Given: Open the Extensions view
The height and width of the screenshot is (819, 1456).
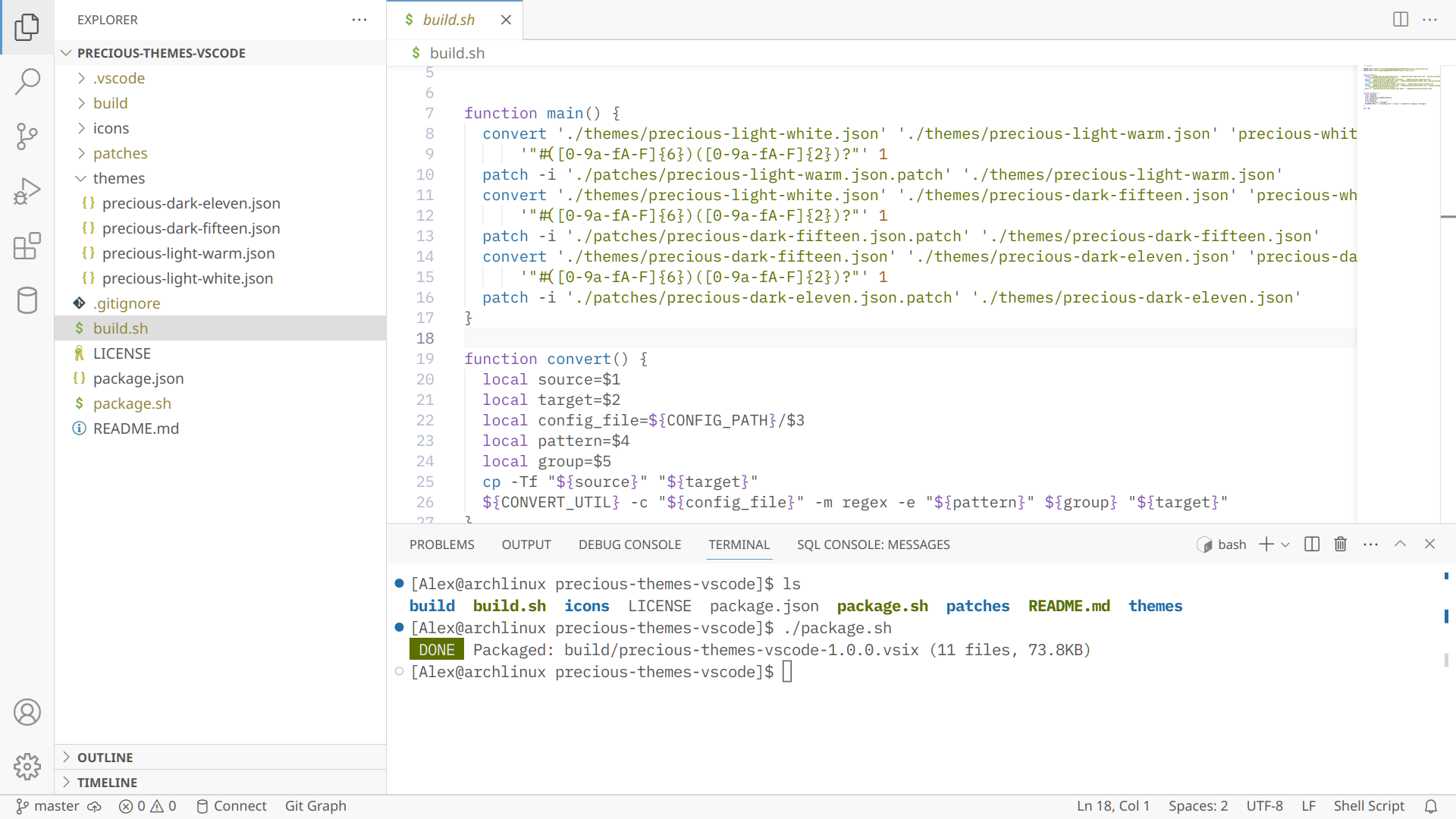Looking at the screenshot, I should pos(27,246).
